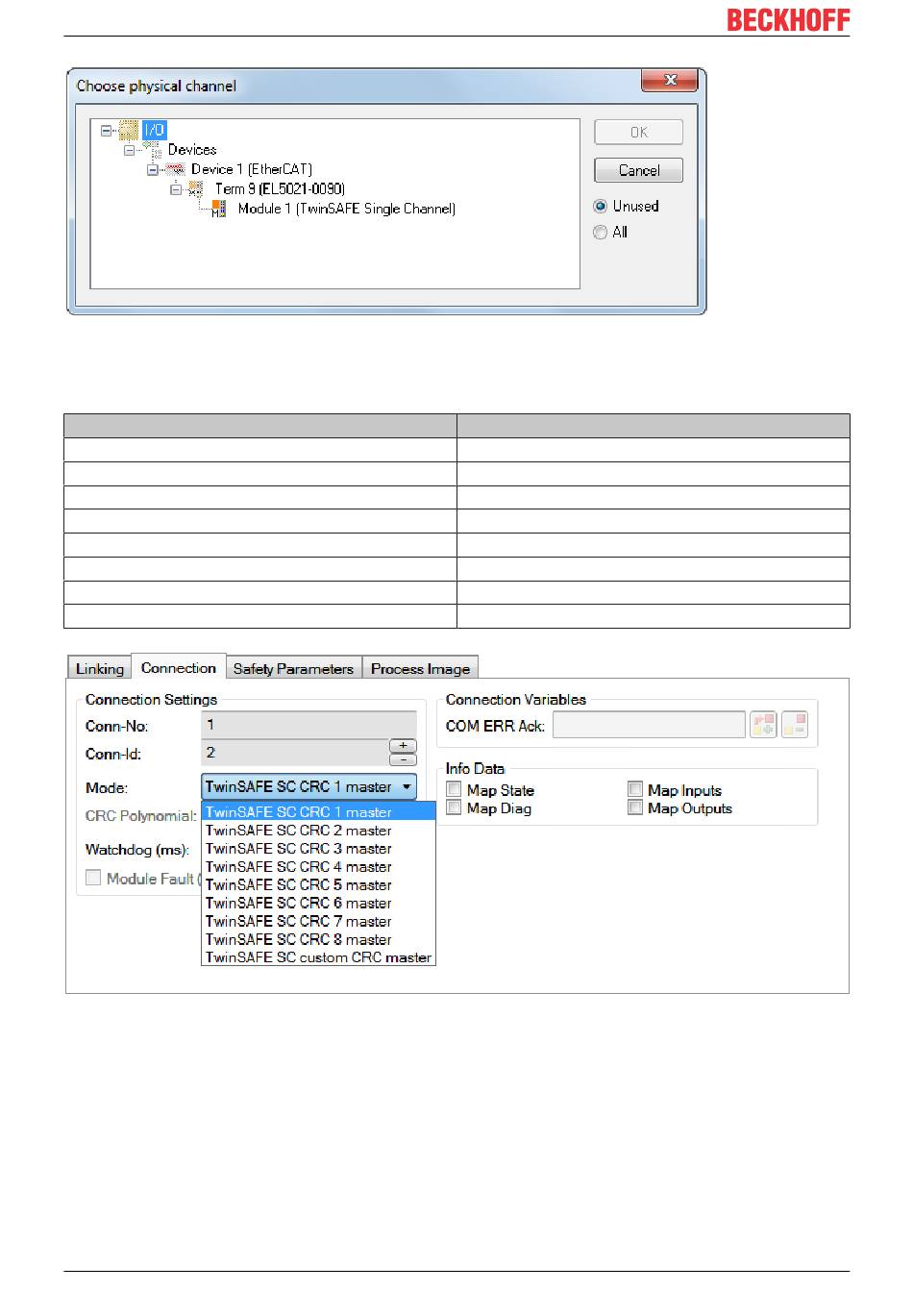Click the I/O root node icon

click(129, 130)
